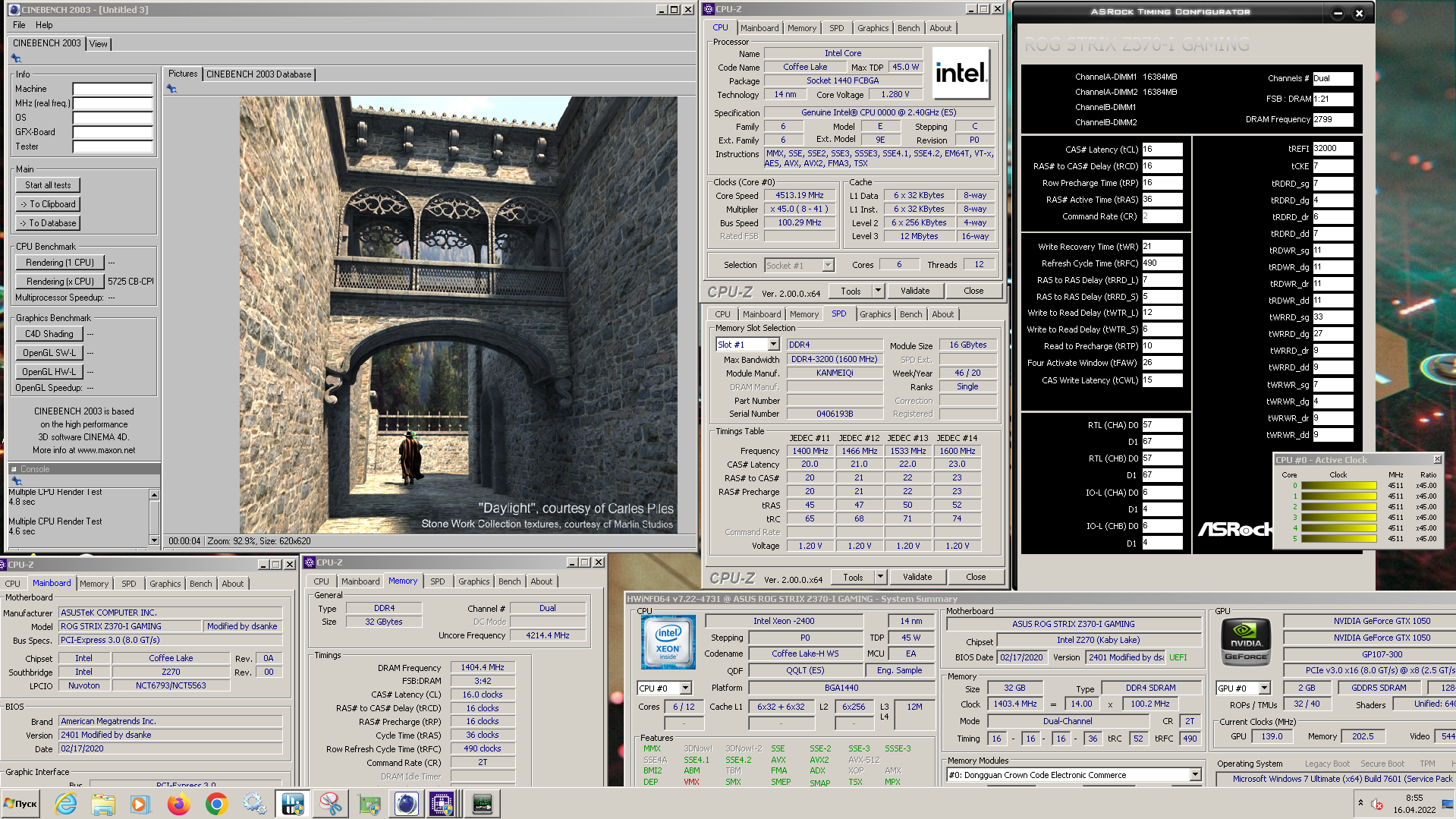
Task: Minimize the ASRock Timing Configurator
Action: (1338, 13)
